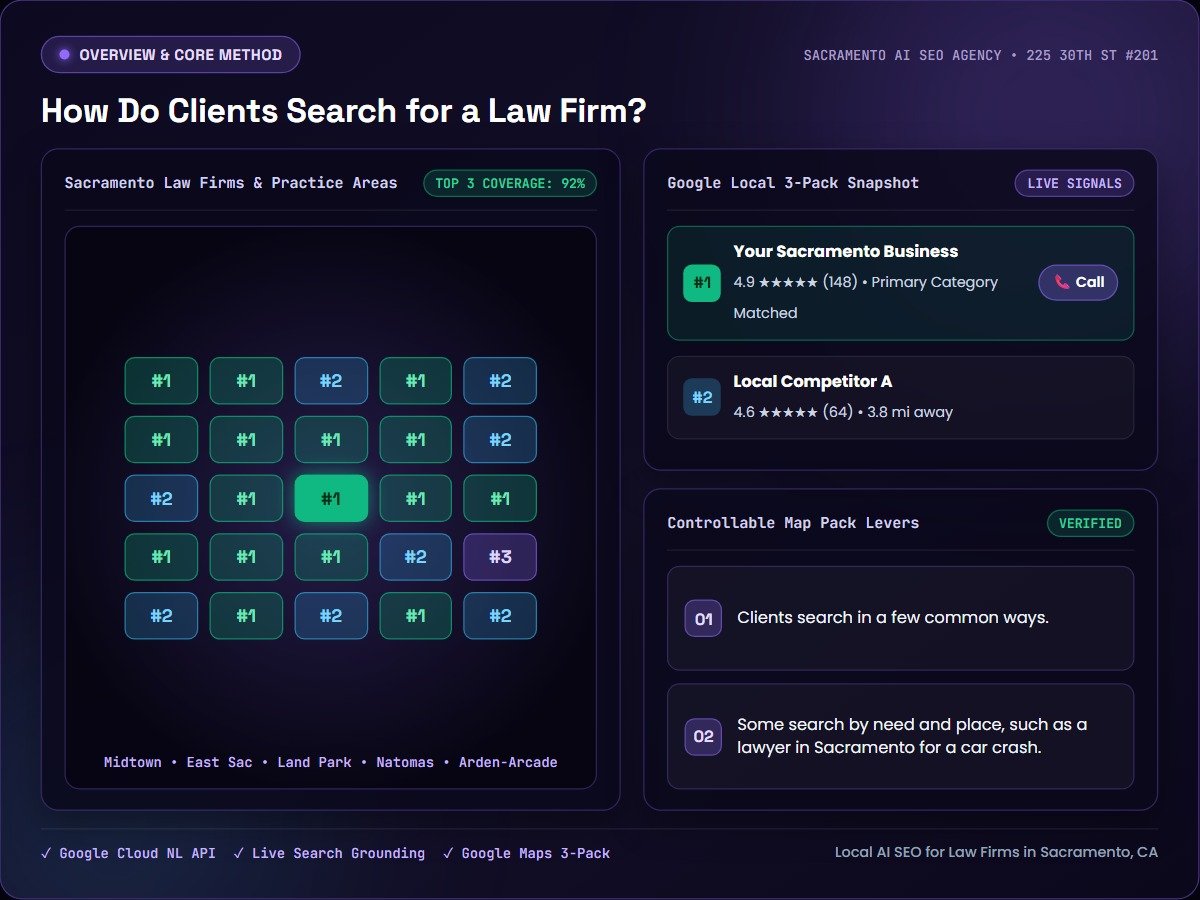Select the Controllable Map Pack Levers title
This screenshot has height=900, width=1200.
click(x=793, y=523)
